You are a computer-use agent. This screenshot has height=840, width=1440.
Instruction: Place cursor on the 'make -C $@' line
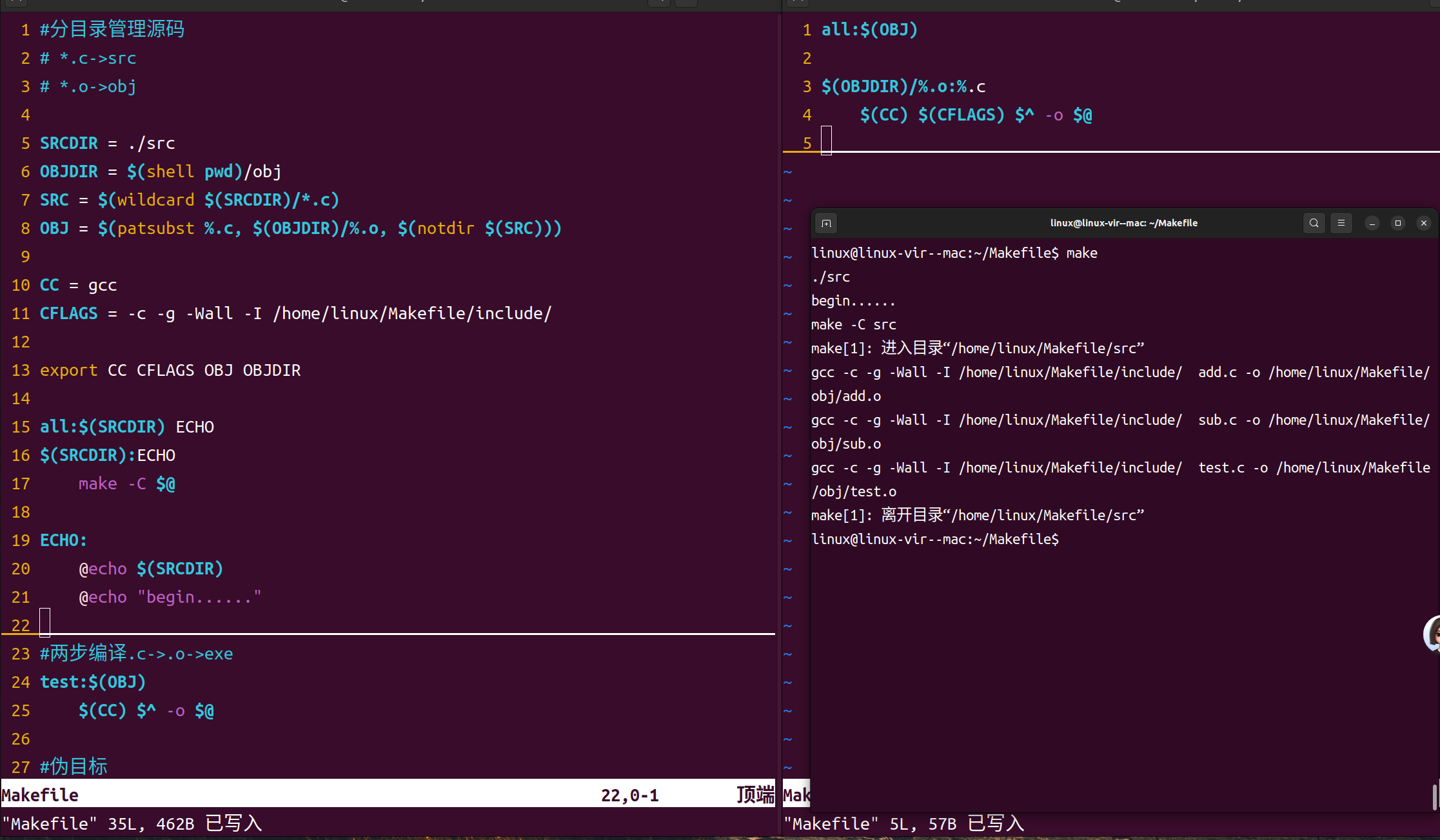(126, 484)
